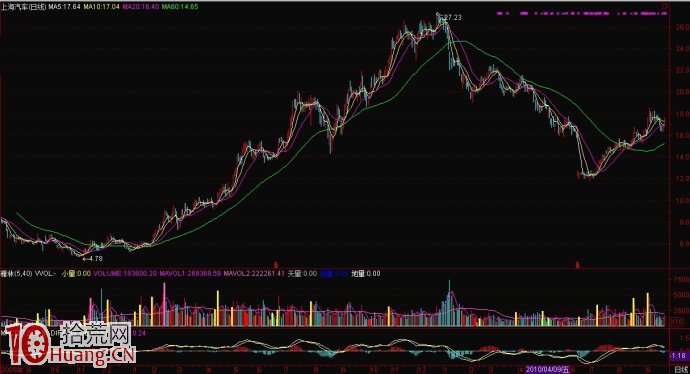Click the red marker below price chart near mid-2009
Screen dimensions: 690x374
click(x=276, y=265)
